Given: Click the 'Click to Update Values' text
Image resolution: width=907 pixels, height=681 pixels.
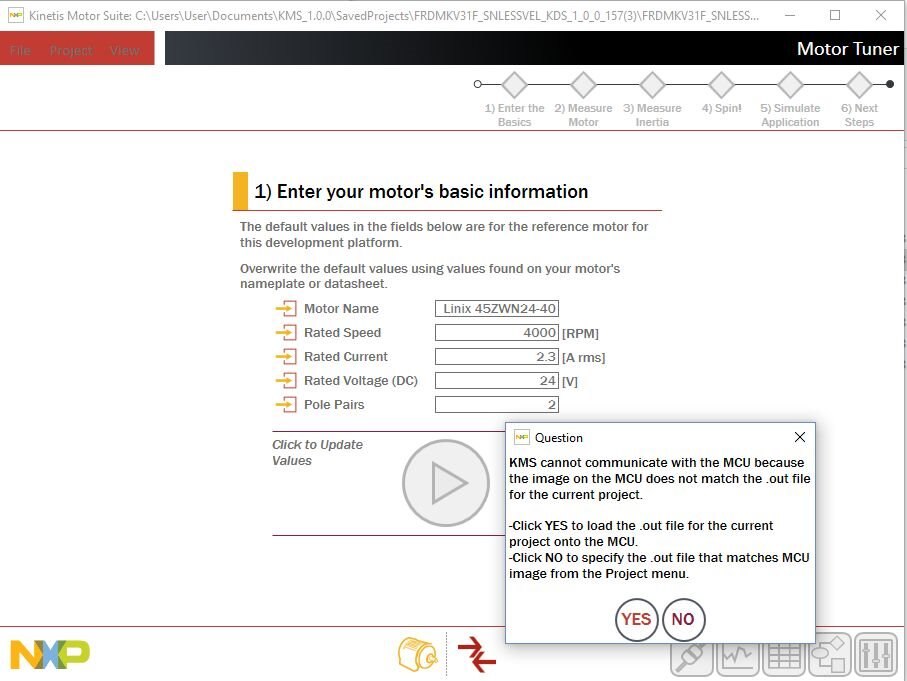Looking at the screenshot, I should tap(318, 452).
